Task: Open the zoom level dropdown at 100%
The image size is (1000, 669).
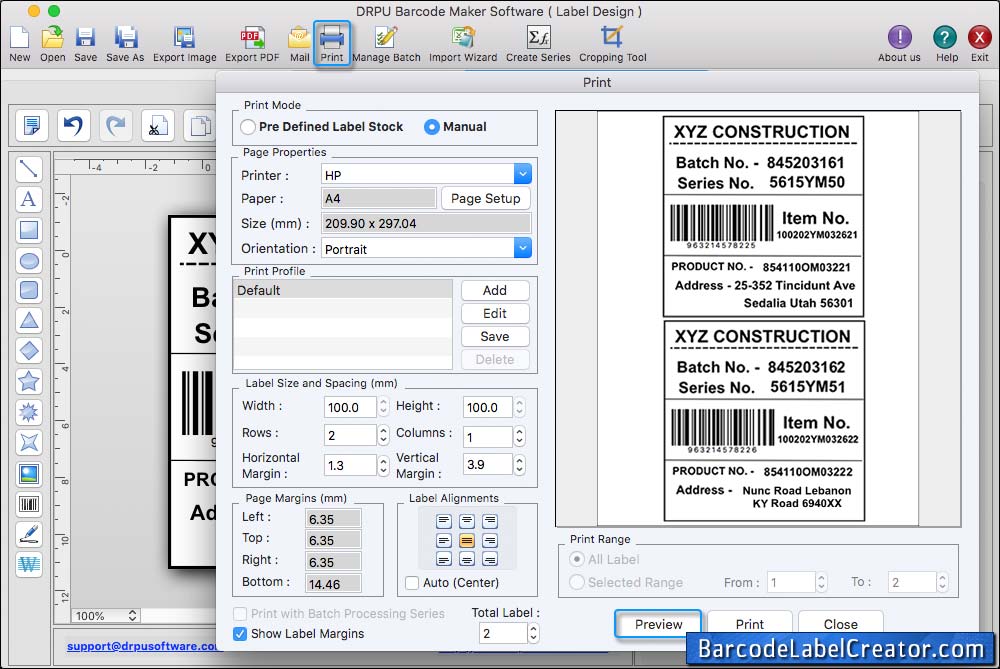Action: coord(105,616)
